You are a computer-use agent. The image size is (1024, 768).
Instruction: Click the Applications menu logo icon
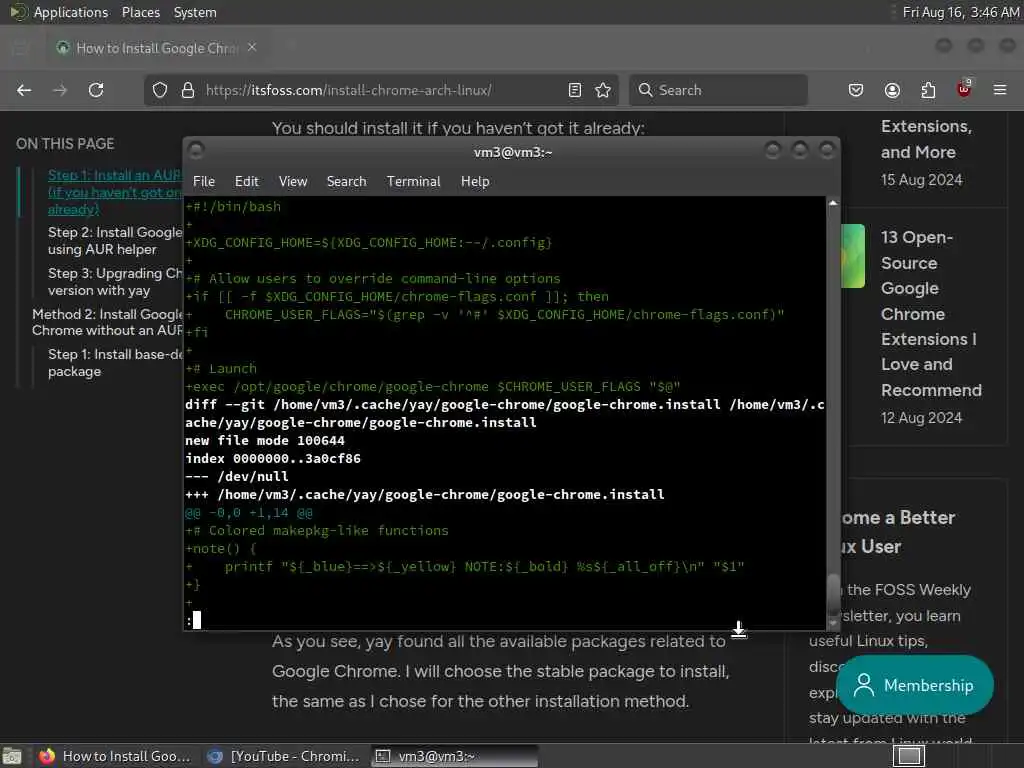tap(18, 12)
